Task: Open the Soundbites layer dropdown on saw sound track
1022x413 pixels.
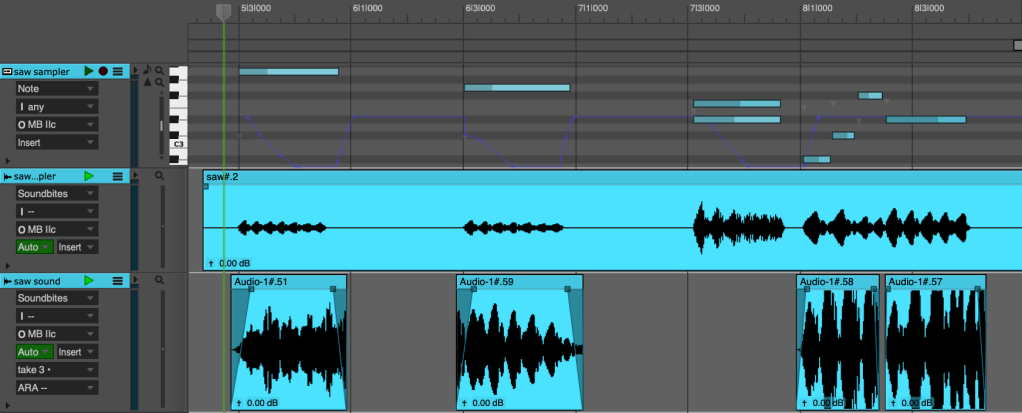Action: click(x=56, y=299)
